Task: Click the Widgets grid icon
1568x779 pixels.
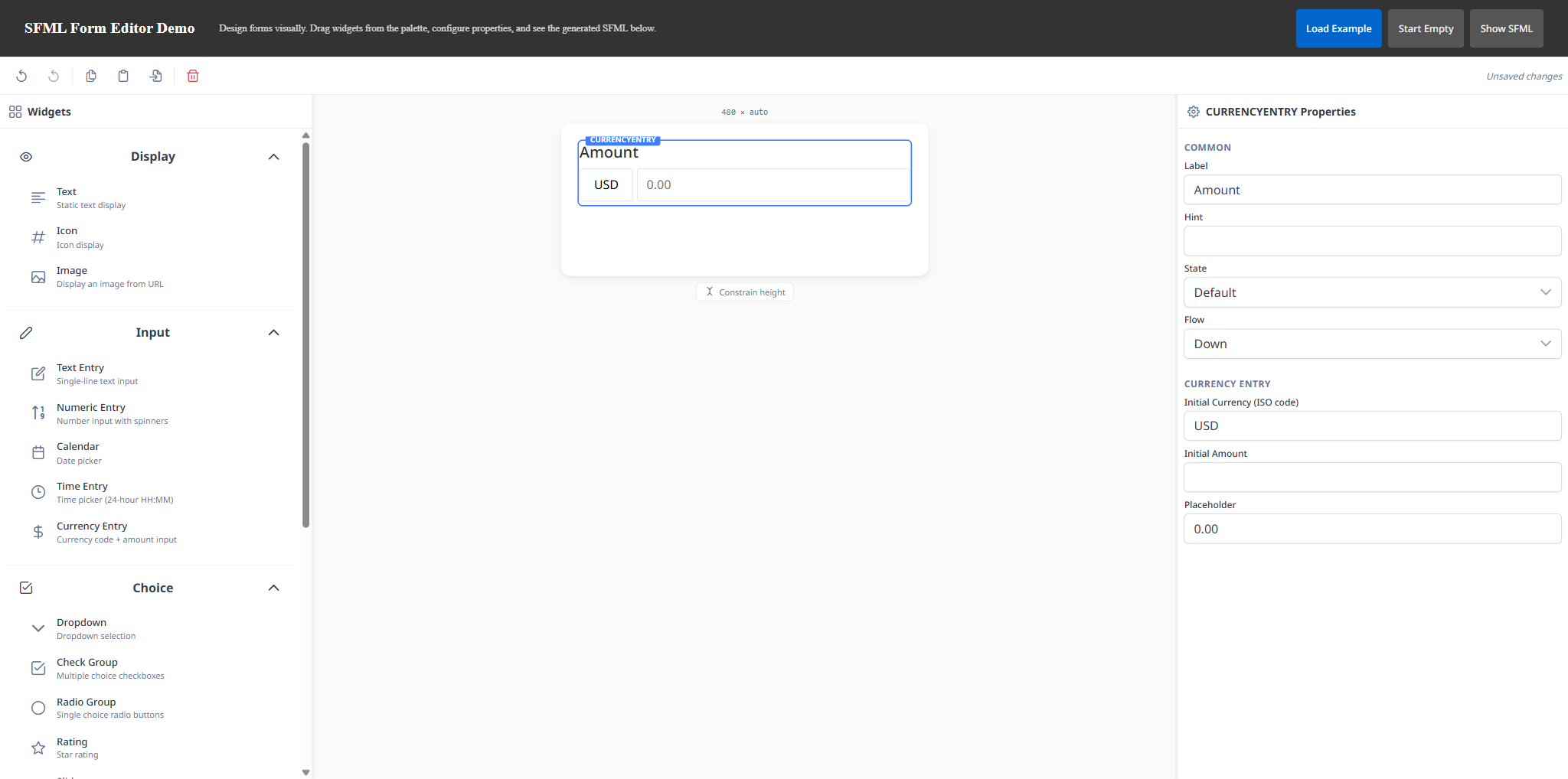Action: coord(15,112)
